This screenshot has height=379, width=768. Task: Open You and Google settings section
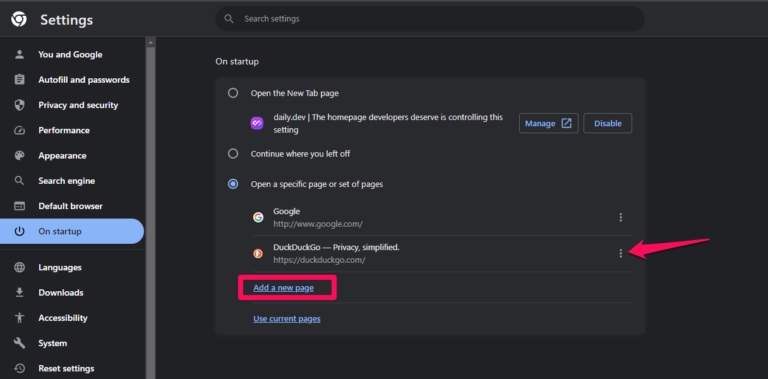(x=72, y=54)
